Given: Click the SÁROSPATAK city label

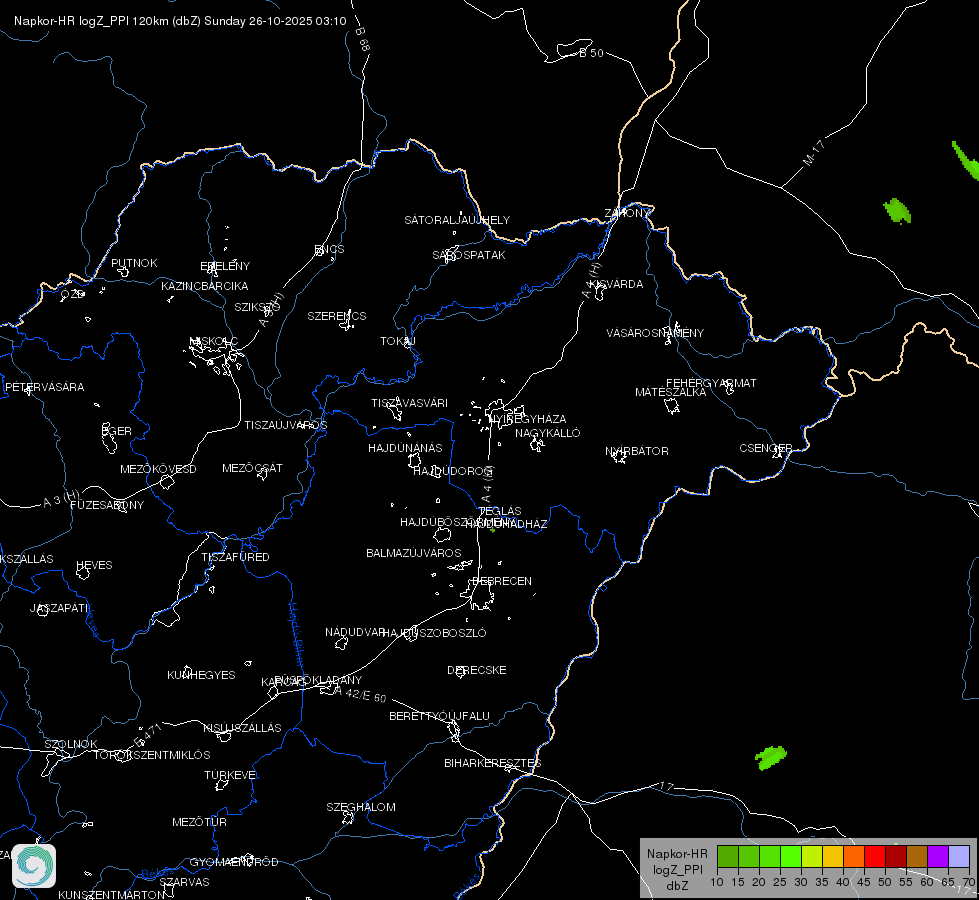Looking at the screenshot, I should pyautogui.click(x=469, y=255).
